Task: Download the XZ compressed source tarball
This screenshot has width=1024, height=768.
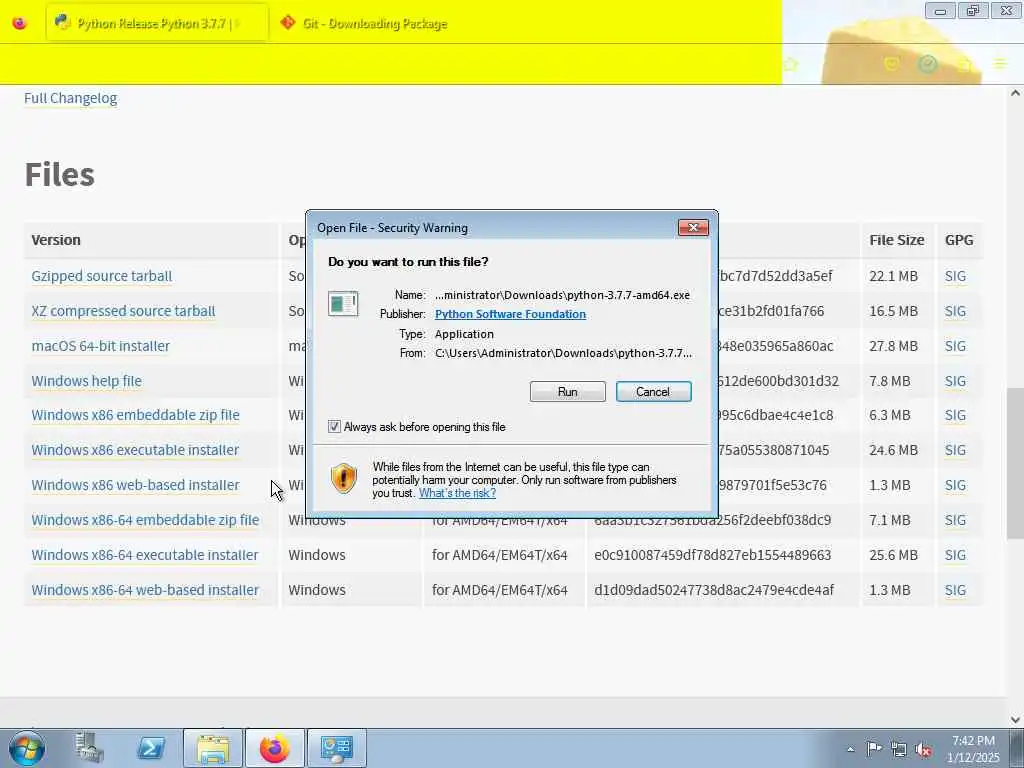Action: 123,311
